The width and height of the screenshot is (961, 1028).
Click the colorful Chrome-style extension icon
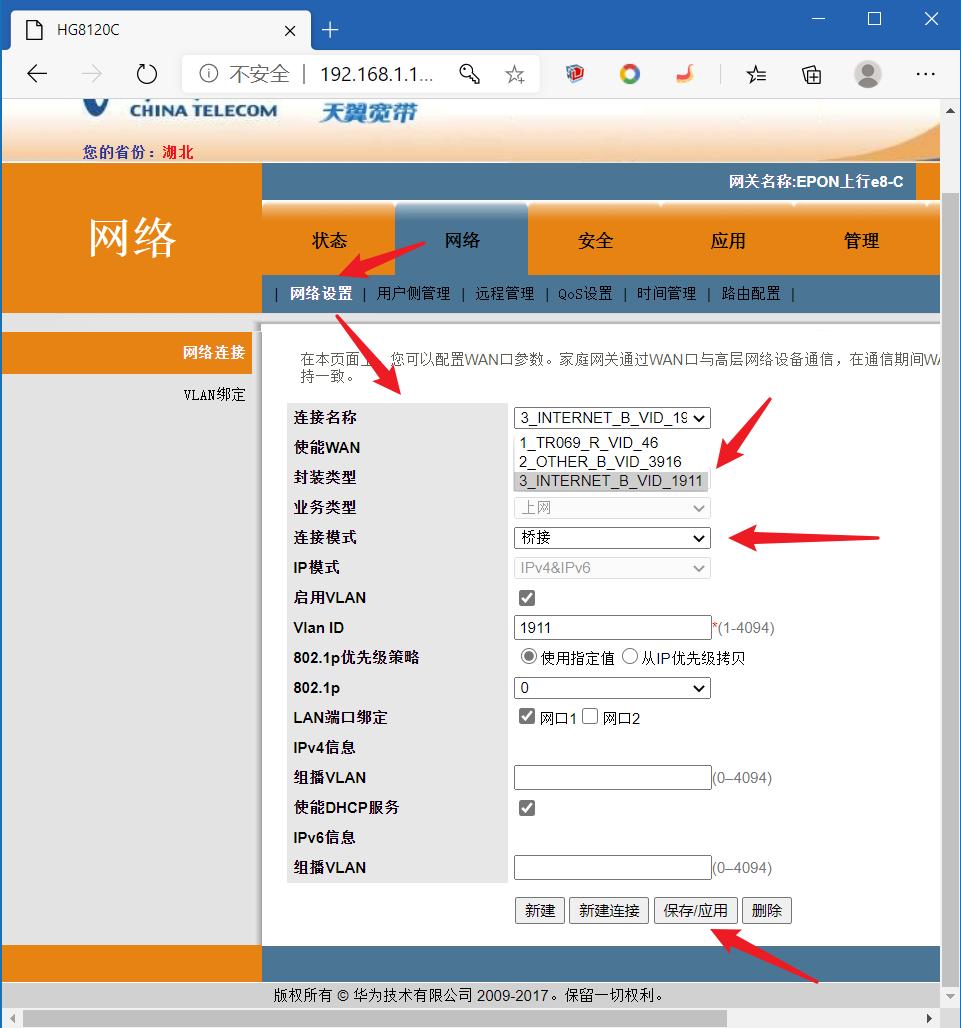629,73
